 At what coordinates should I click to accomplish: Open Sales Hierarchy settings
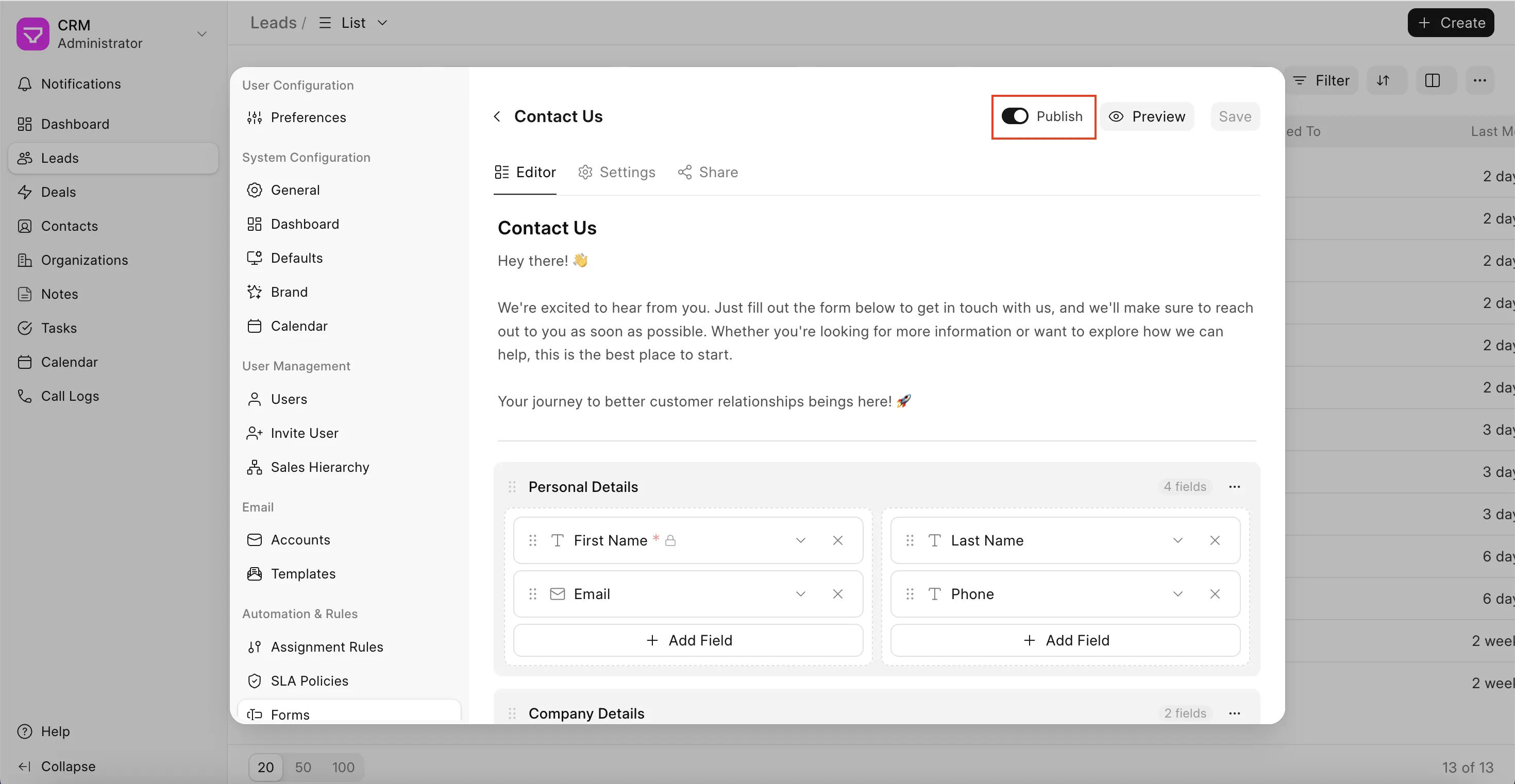tap(349, 467)
